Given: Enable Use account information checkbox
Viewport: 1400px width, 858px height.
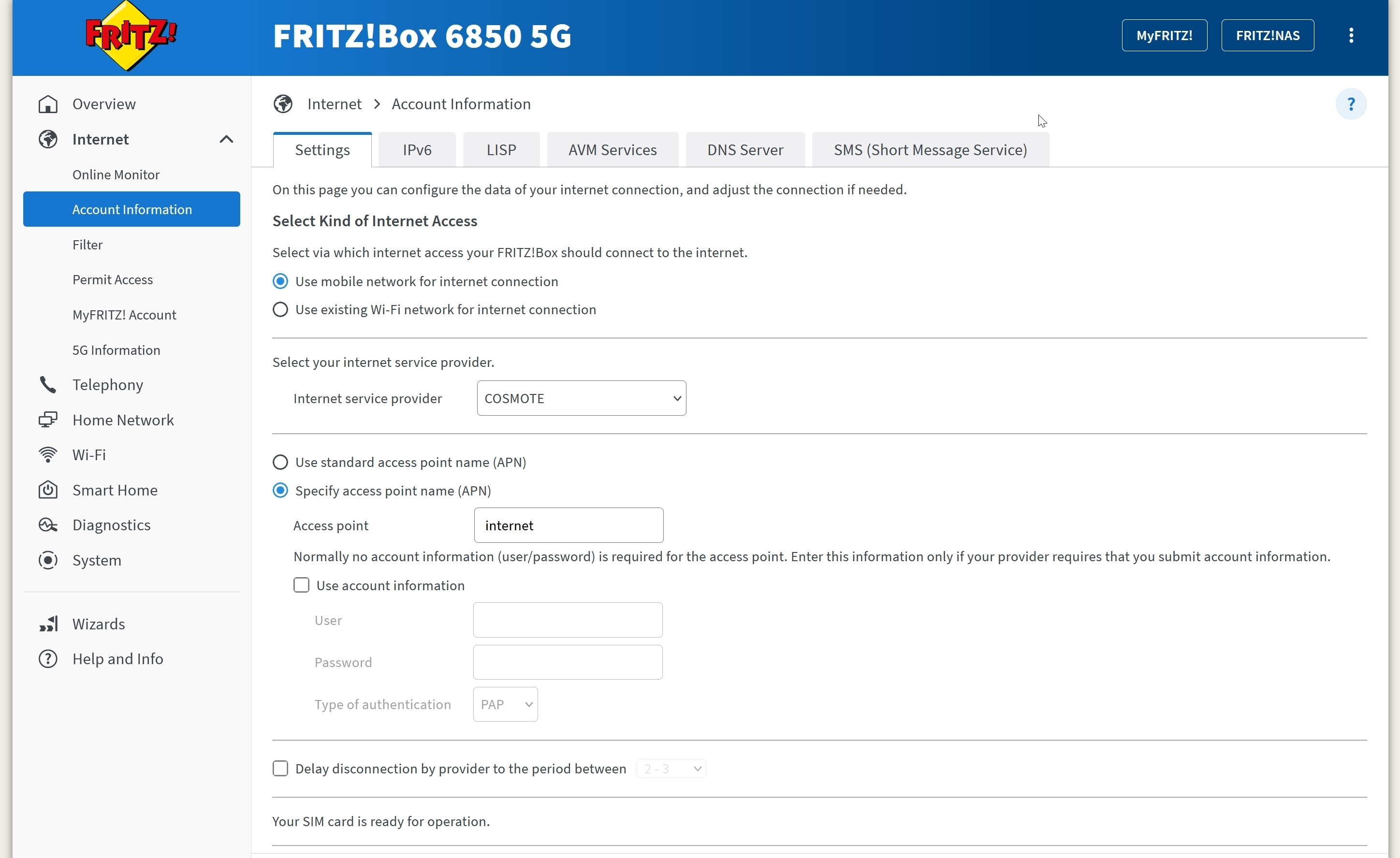Looking at the screenshot, I should coord(301,585).
